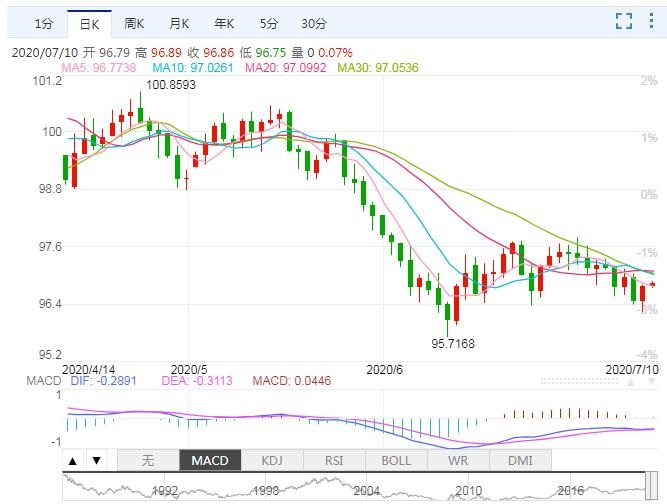Switch to the 年K yearly tab
667x504 pixels.
click(x=224, y=23)
